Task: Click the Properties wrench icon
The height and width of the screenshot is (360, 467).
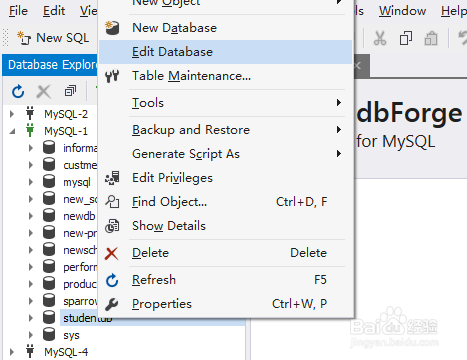Action: [112, 304]
